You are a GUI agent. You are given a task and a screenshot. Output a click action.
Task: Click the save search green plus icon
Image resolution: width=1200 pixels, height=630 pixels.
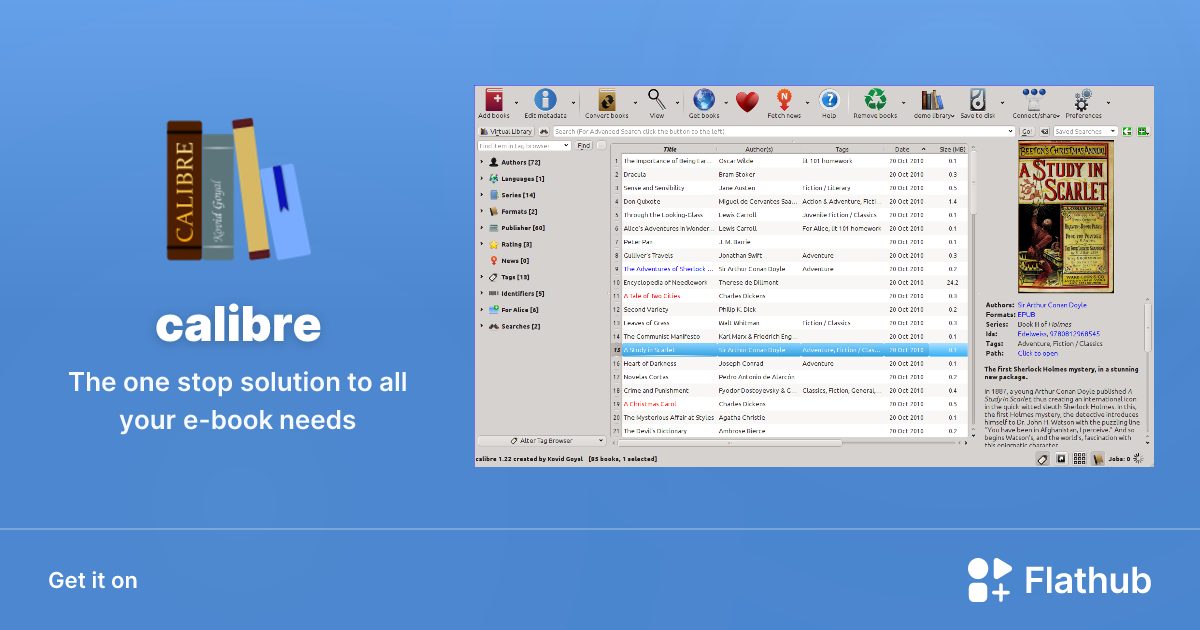pyautogui.click(x=1143, y=131)
